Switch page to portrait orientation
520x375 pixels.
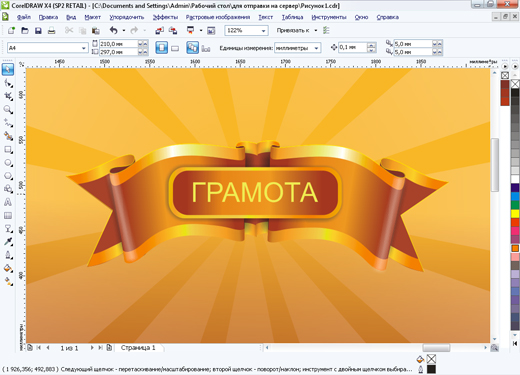[x=162, y=48]
